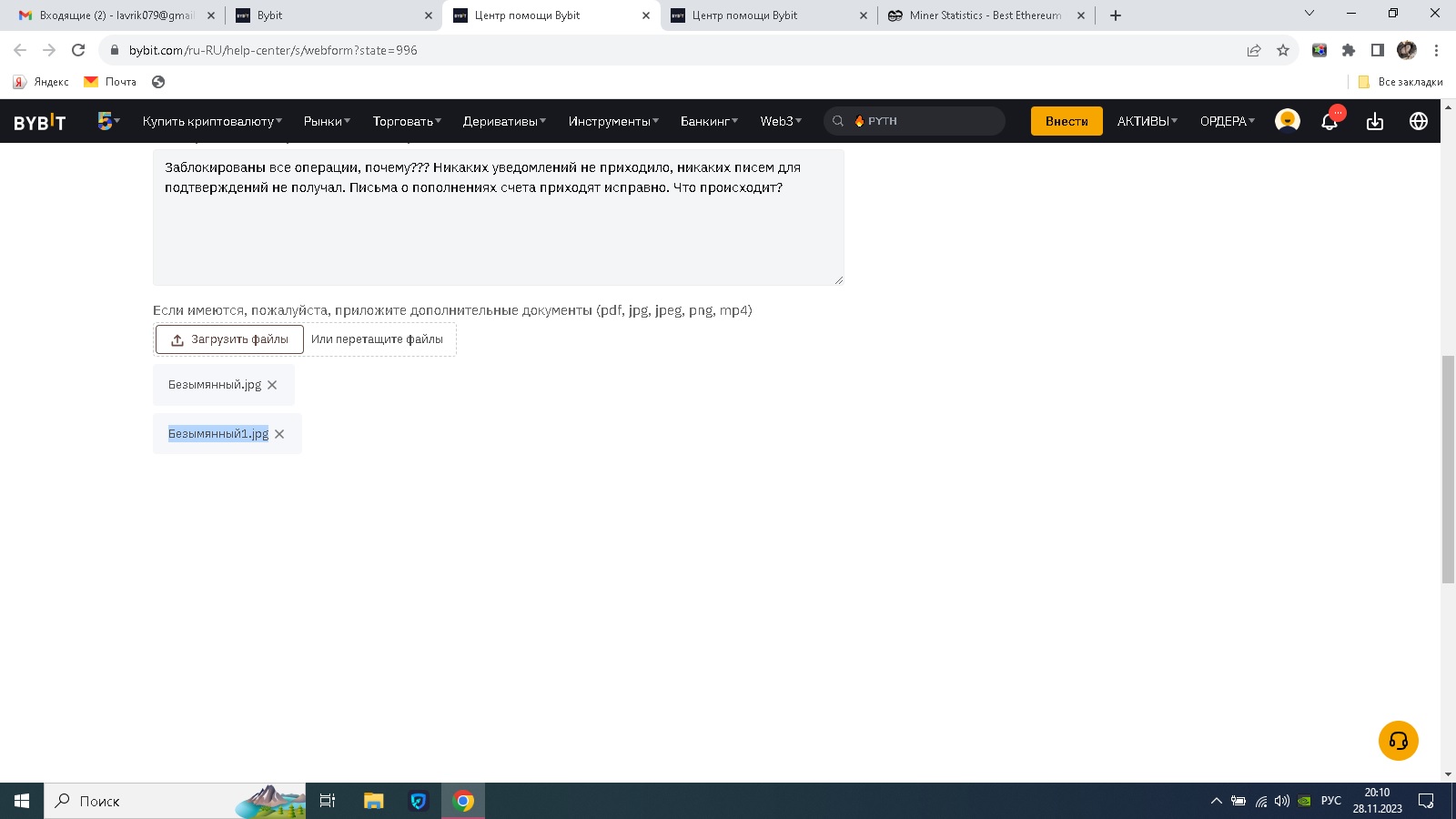
Task: Click the Chrome icon on the taskbar
Action: [x=463, y=801]
